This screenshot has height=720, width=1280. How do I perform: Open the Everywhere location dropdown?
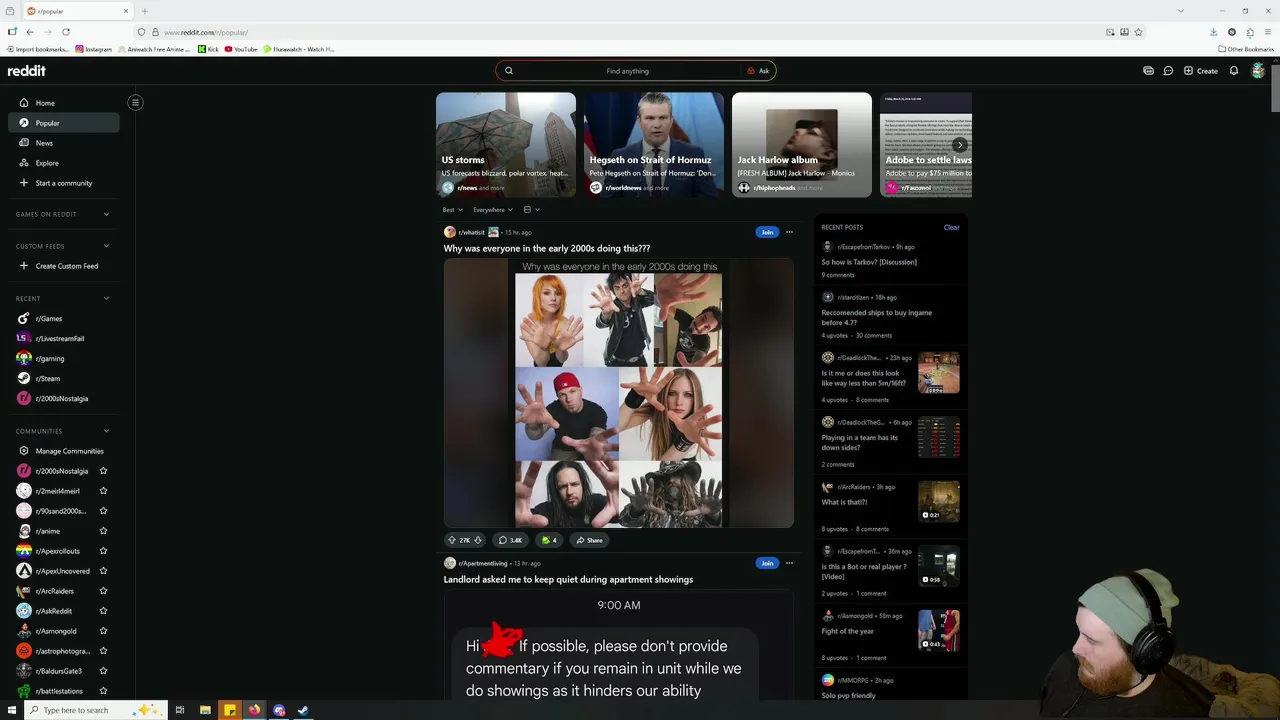(492, 210)
